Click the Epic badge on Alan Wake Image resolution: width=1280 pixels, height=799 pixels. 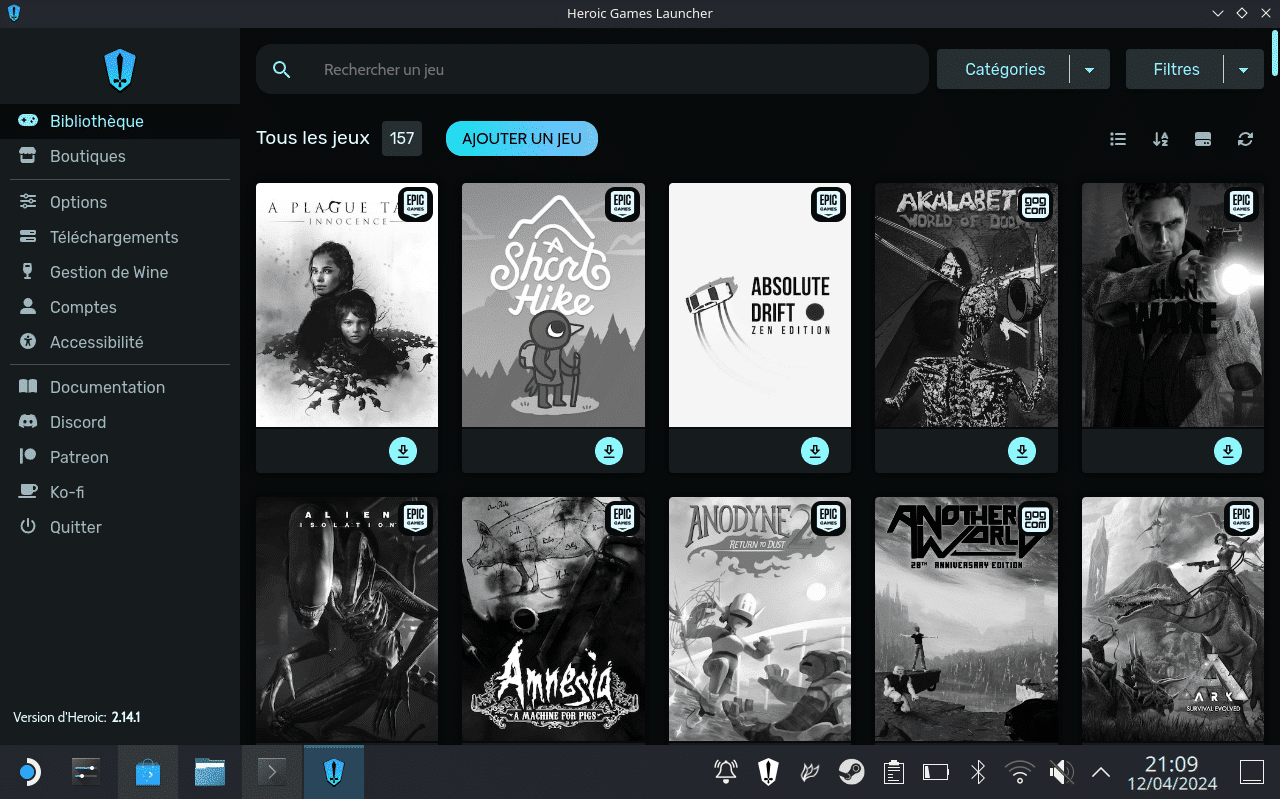point(1241,204)
